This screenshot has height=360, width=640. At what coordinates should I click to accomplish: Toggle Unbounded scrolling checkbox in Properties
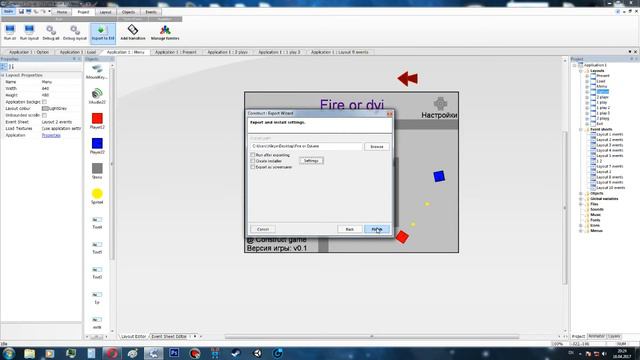44,115
